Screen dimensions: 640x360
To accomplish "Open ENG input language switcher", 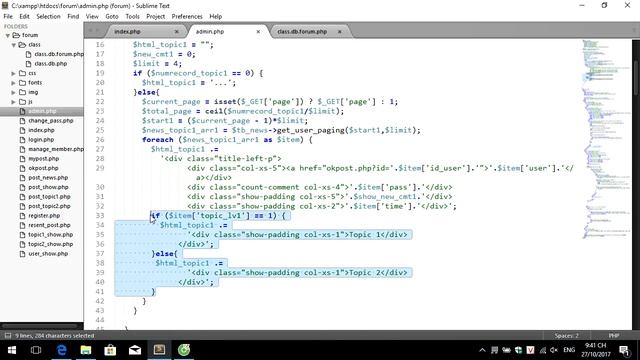I will [569, 350].
